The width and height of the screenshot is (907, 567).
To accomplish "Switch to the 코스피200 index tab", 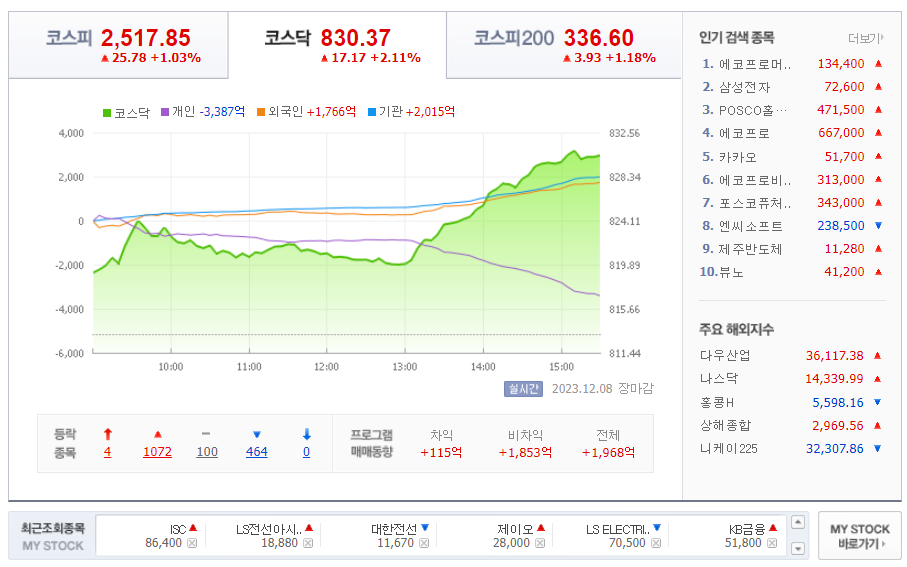I will pyautogui.click(x=564, y=45).
